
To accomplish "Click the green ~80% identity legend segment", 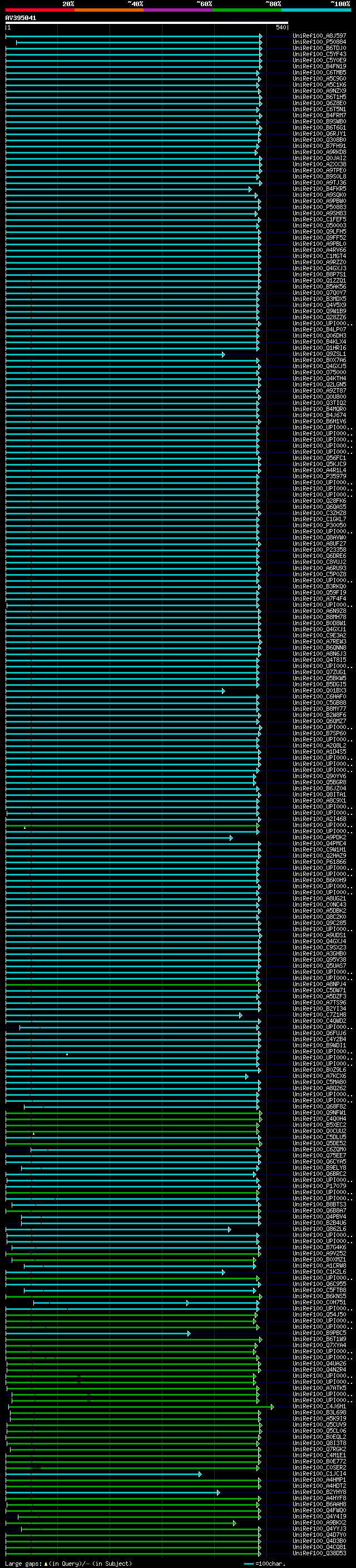I will tap(247, 10).
